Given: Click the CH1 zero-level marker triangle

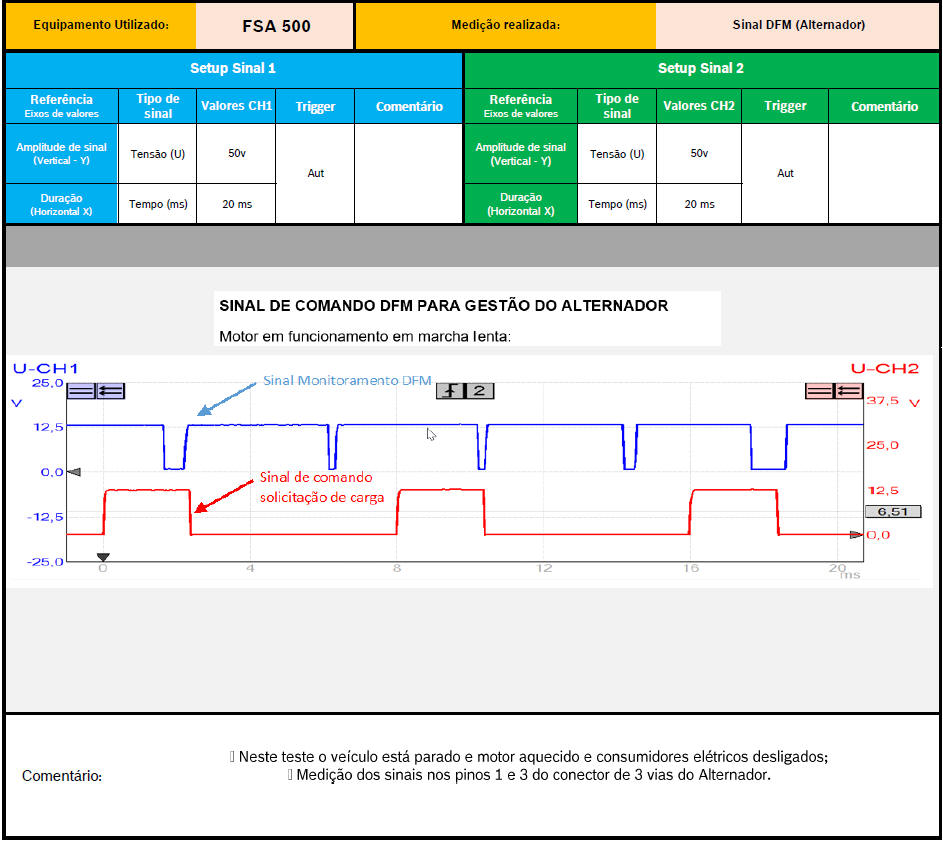Looking at the screenshot, I should point(72,472).
